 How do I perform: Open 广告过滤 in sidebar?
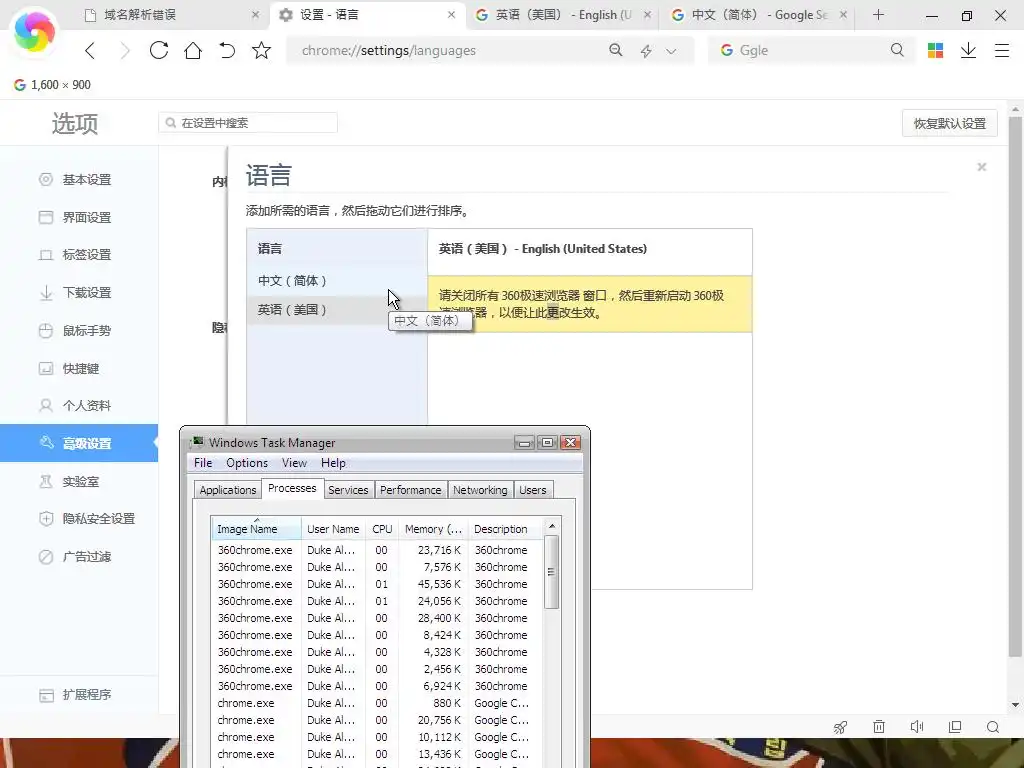78,556
